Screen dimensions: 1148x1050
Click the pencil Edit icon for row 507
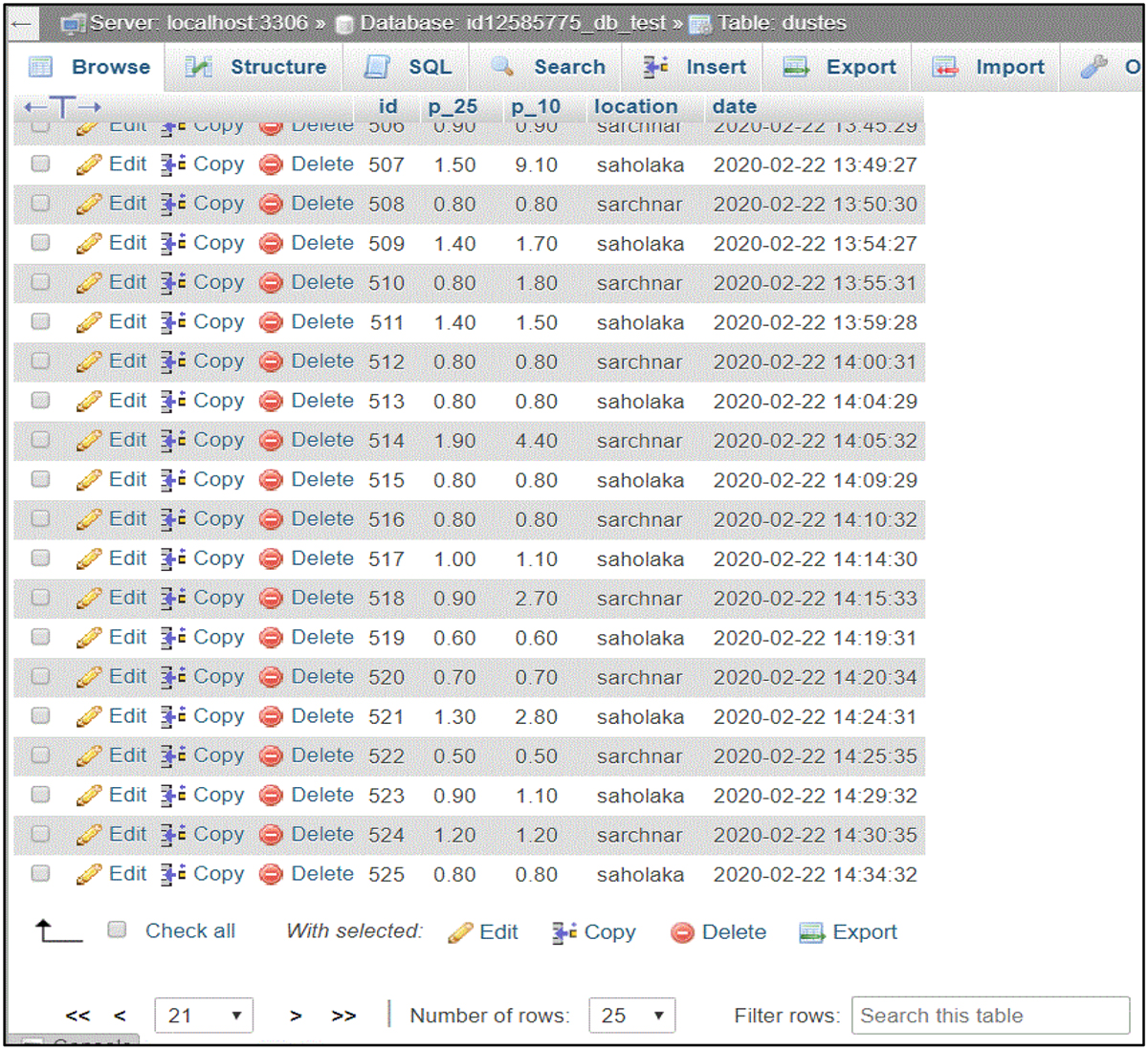[89, 165]
